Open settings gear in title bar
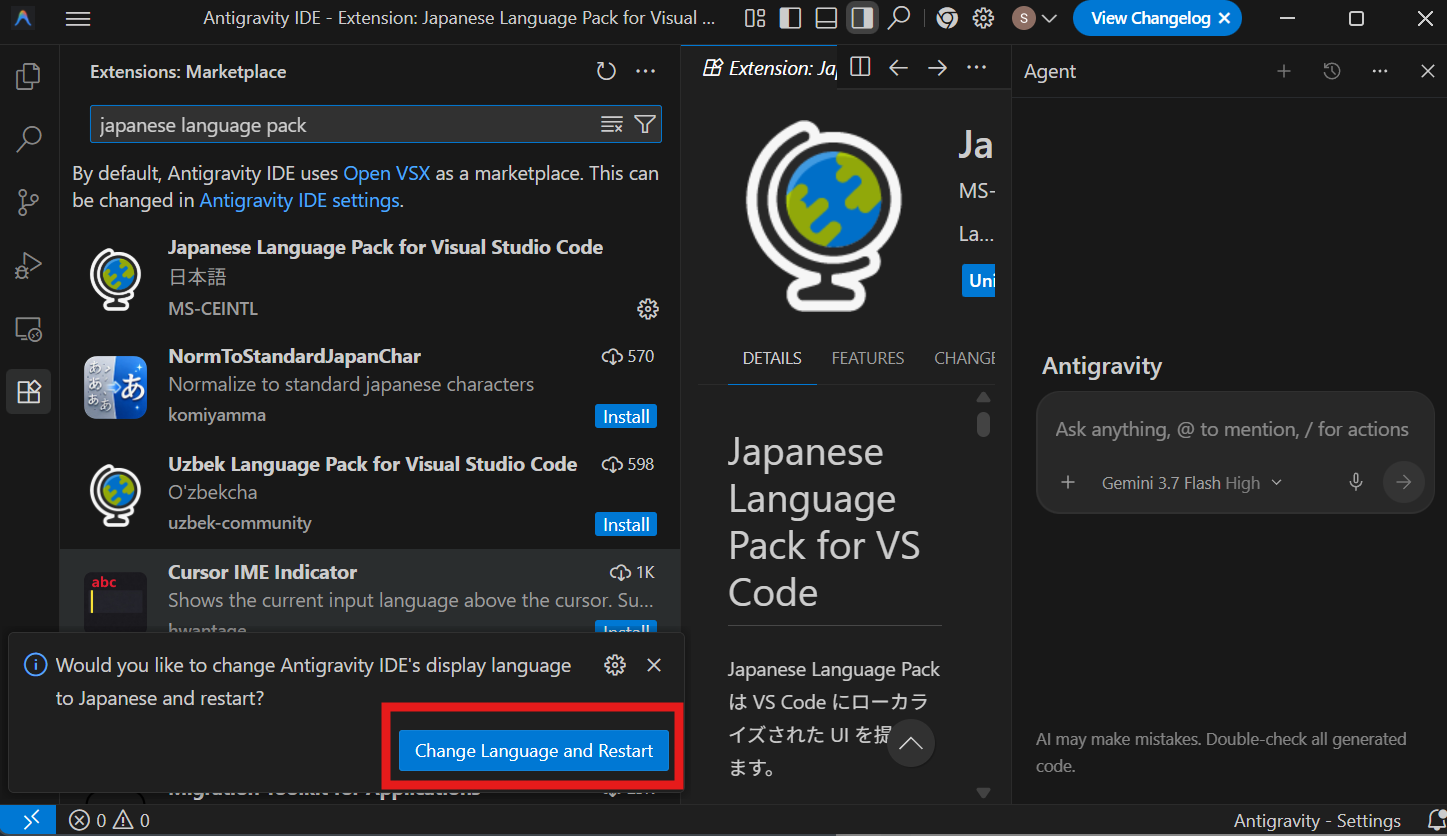This screenshot has width=1447, height=836. [x=983, y=18]
